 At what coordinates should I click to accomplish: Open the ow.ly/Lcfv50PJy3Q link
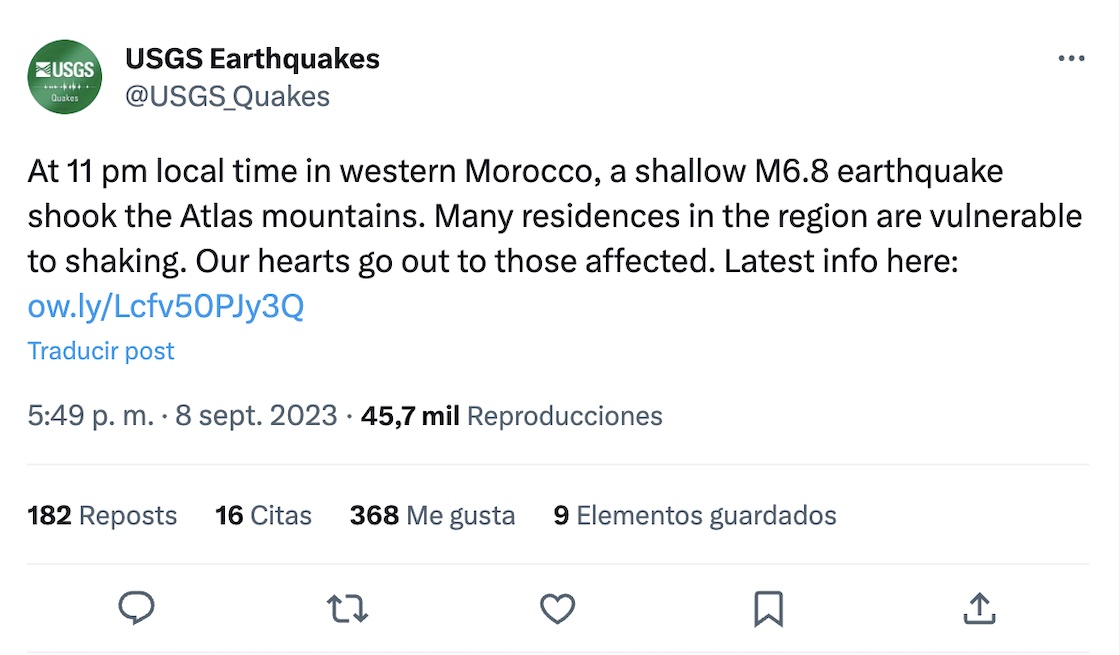click(x=166, y=306)
